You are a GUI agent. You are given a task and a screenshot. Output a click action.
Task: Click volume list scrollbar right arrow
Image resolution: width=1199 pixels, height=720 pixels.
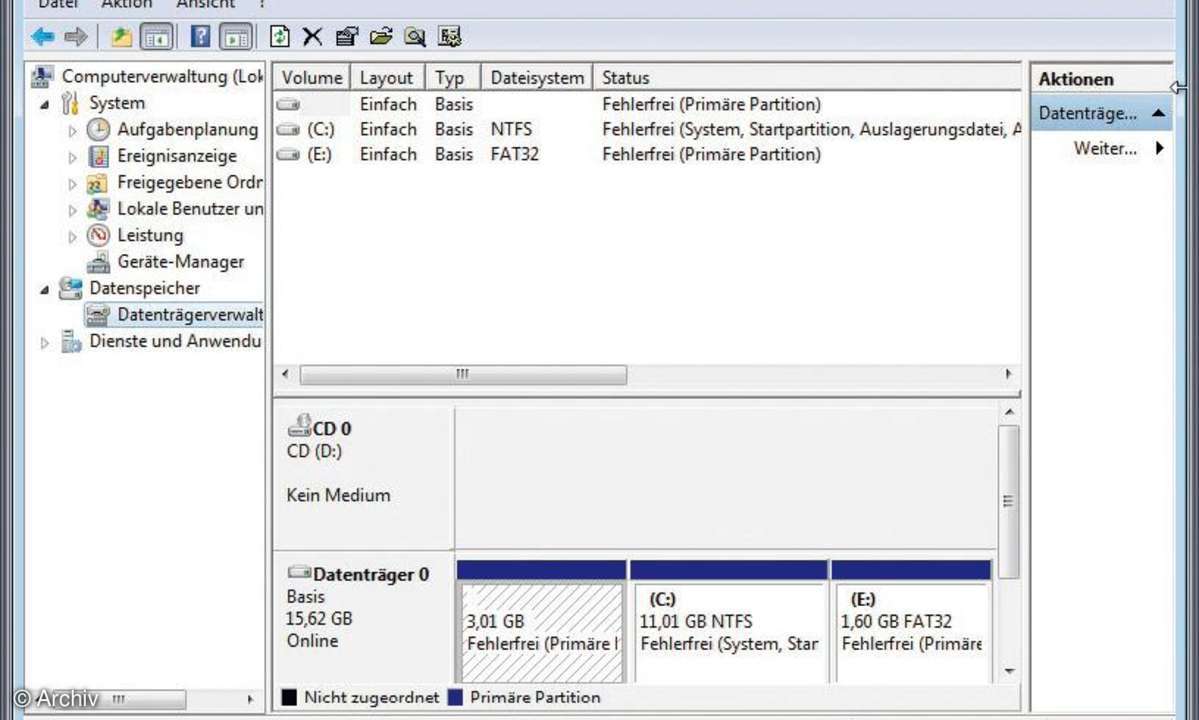(x=1008, y=375)
